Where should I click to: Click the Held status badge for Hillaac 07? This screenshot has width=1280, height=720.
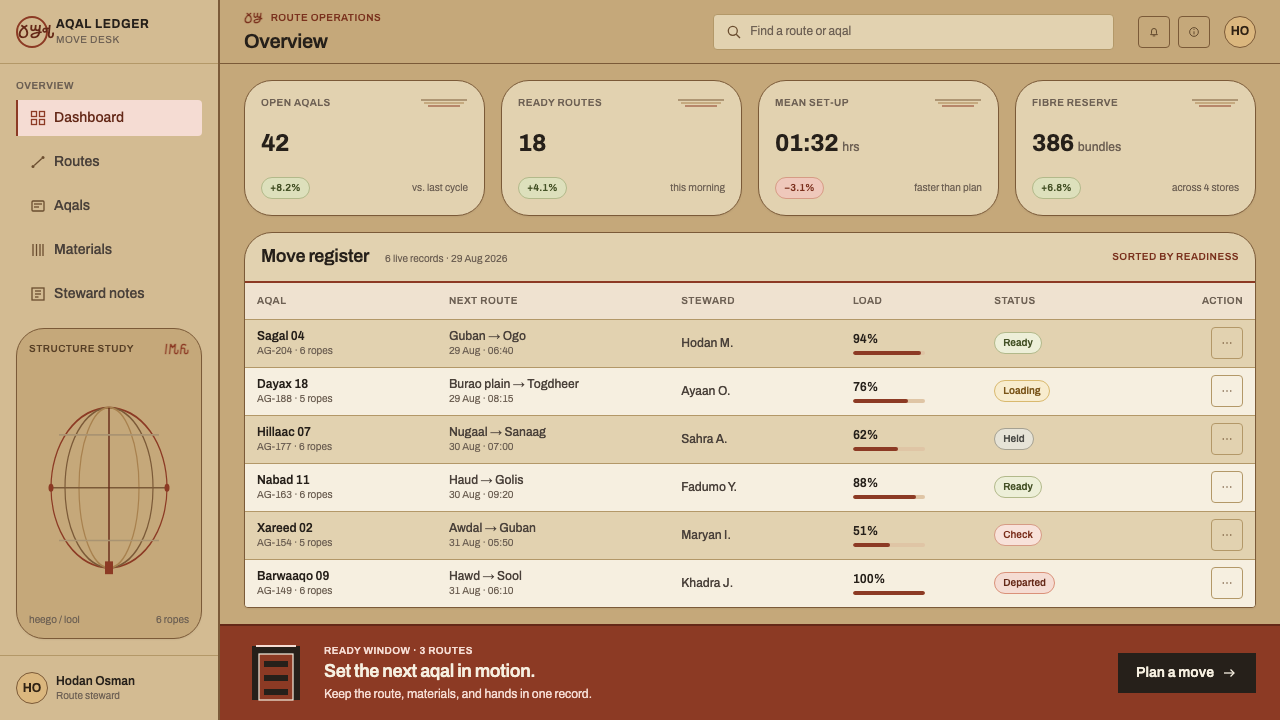[x=1014, y=439]
